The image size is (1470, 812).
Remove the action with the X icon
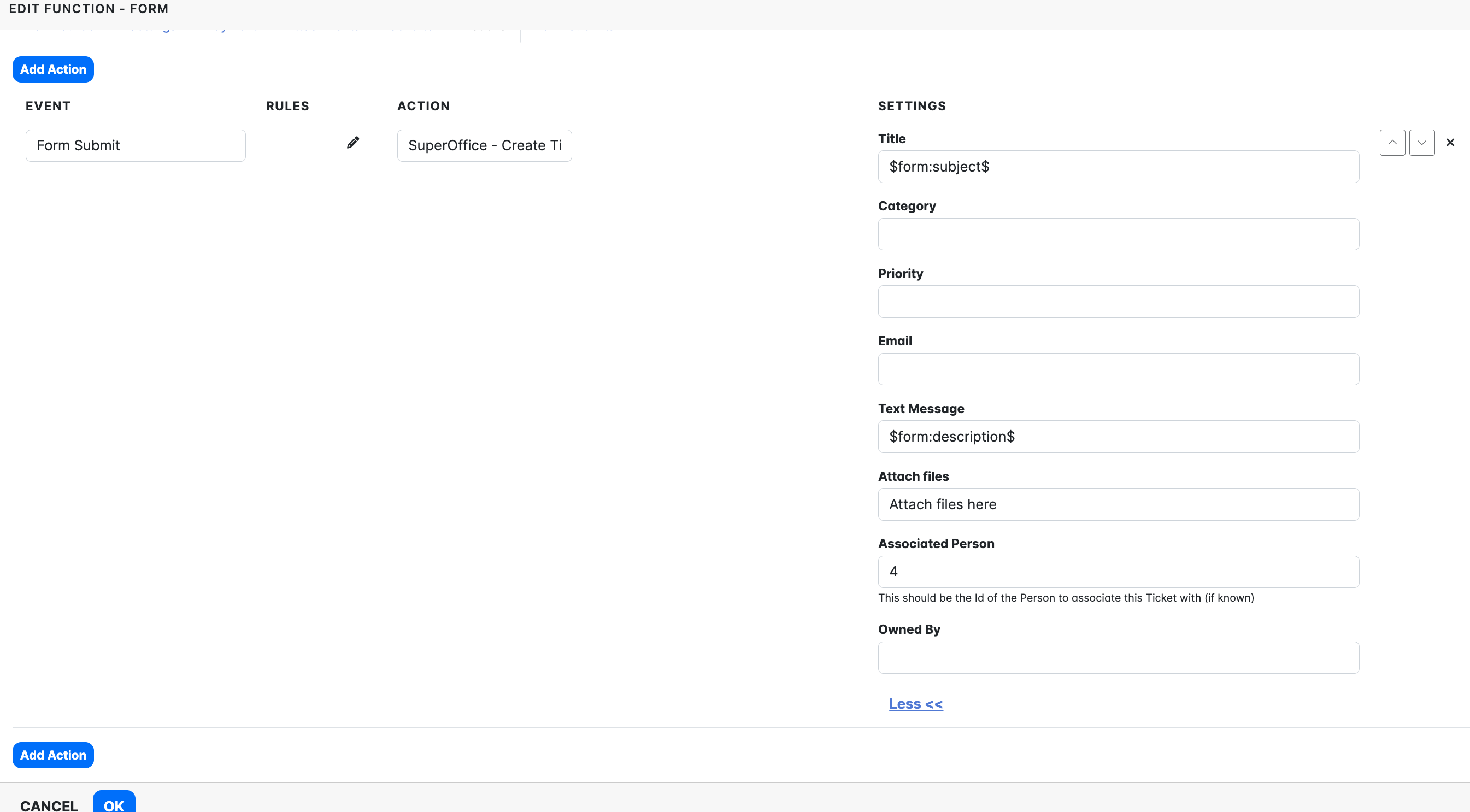[1449, 143]
